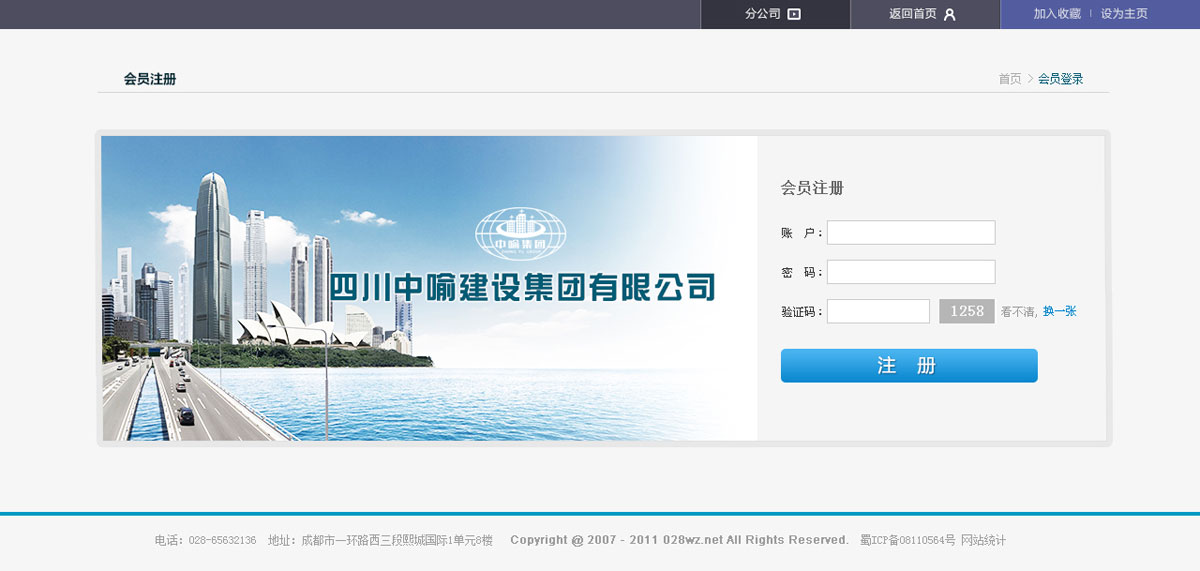Click the person icon next to 返回首页
Viewport: 1200px width, 571px height.
[x=950, y=14]
